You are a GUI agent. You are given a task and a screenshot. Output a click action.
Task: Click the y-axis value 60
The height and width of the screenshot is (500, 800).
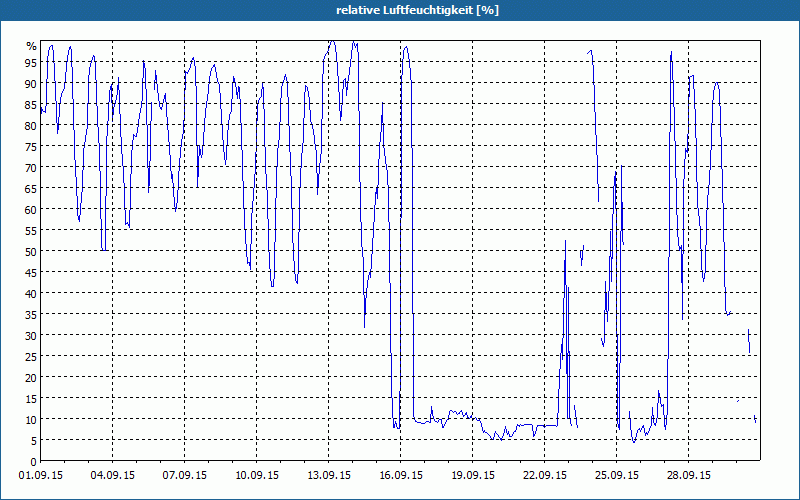click(31, 210)
